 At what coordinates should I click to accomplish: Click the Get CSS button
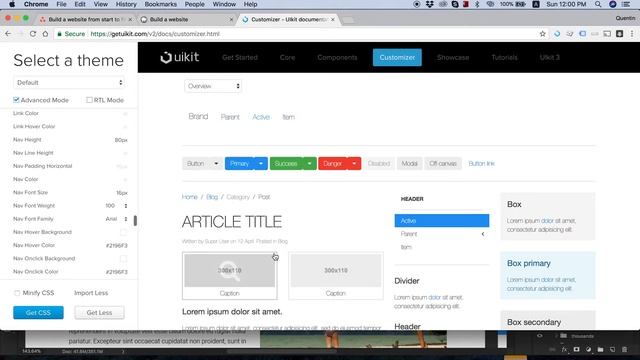[38, 313]
